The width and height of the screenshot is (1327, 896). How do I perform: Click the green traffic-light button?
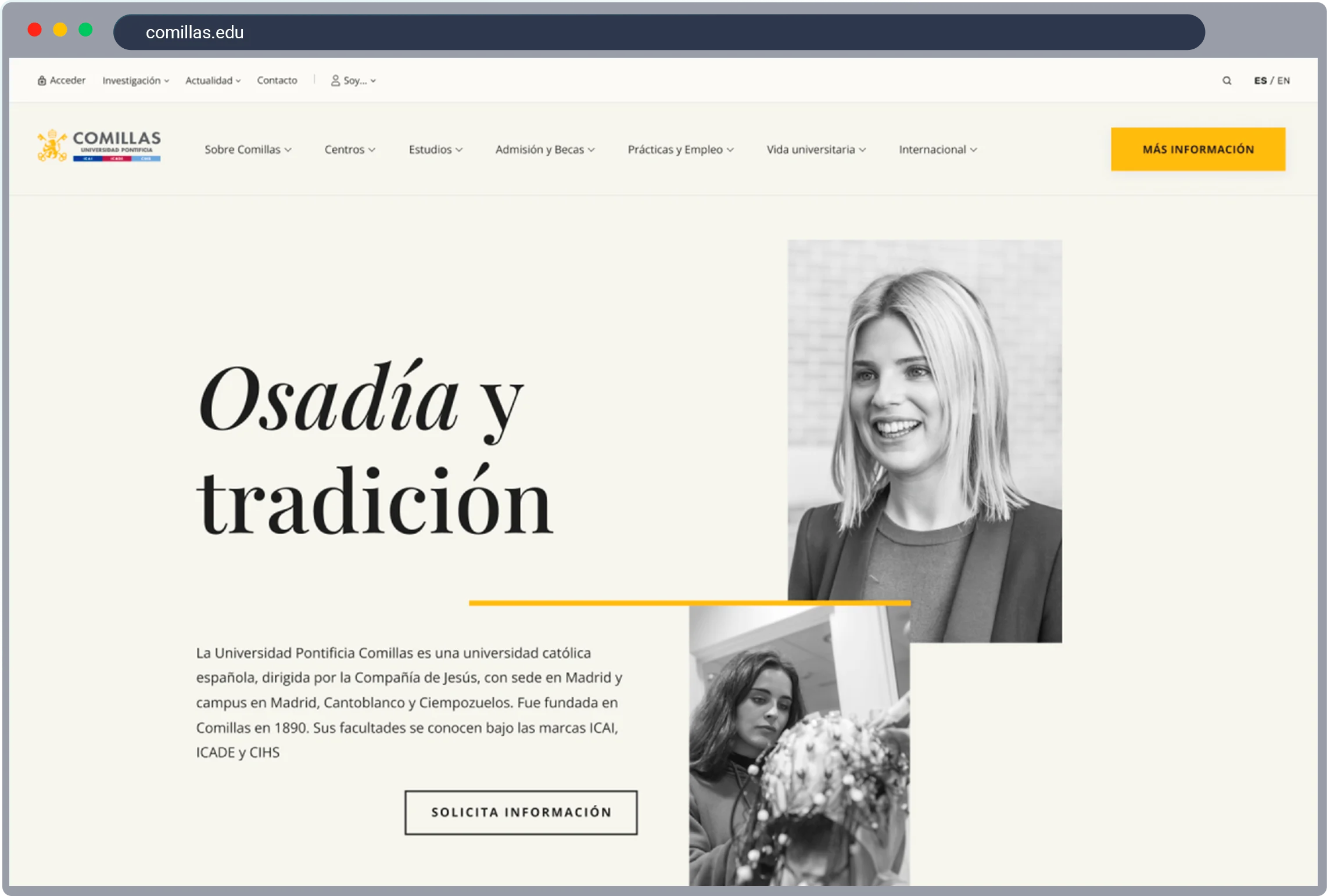coord(86,29)
